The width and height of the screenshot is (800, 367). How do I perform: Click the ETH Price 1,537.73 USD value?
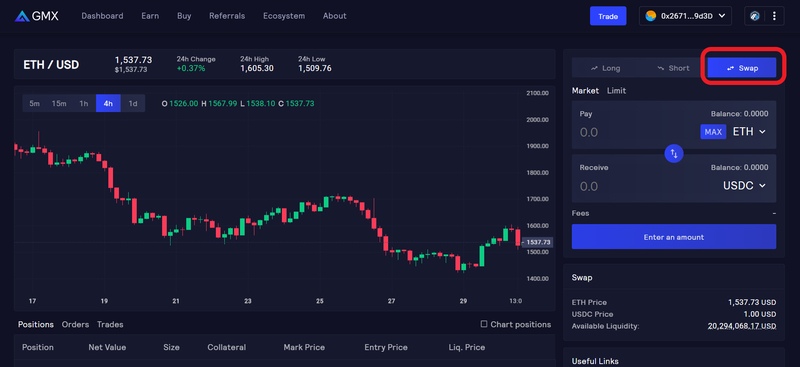pyautogui.click(x=752, y=302)
